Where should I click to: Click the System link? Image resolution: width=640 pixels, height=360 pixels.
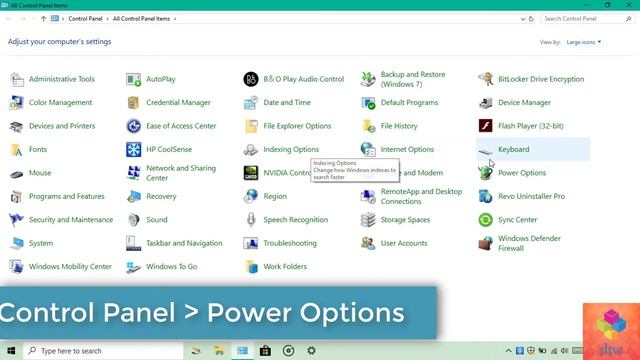click(41, 243)
